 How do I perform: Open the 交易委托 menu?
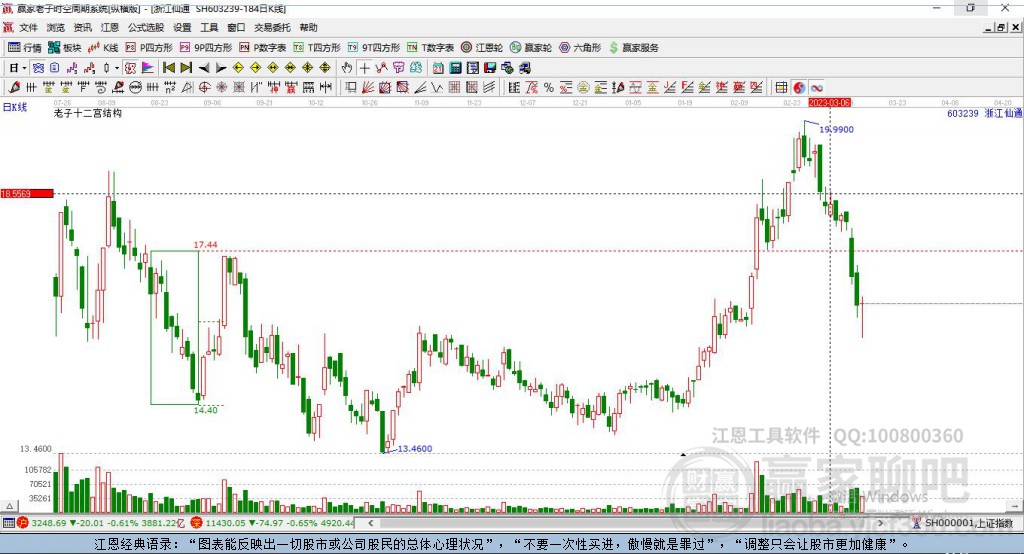272,27
